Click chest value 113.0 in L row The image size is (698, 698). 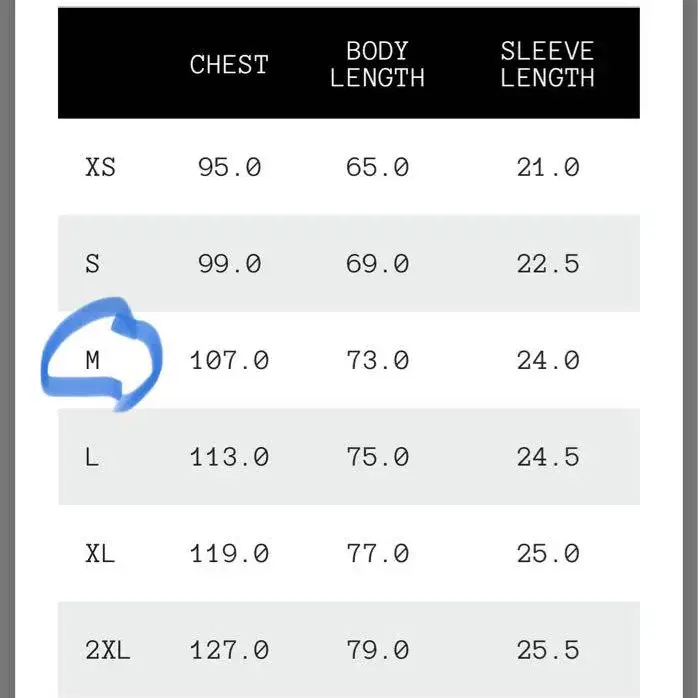point(229,457)
